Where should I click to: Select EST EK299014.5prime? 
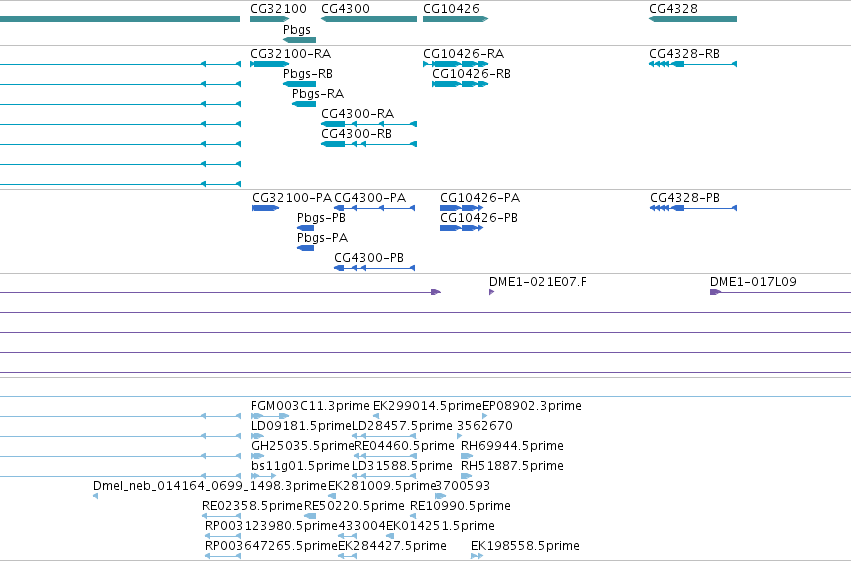pyautogui.click(x=428, y=406)
